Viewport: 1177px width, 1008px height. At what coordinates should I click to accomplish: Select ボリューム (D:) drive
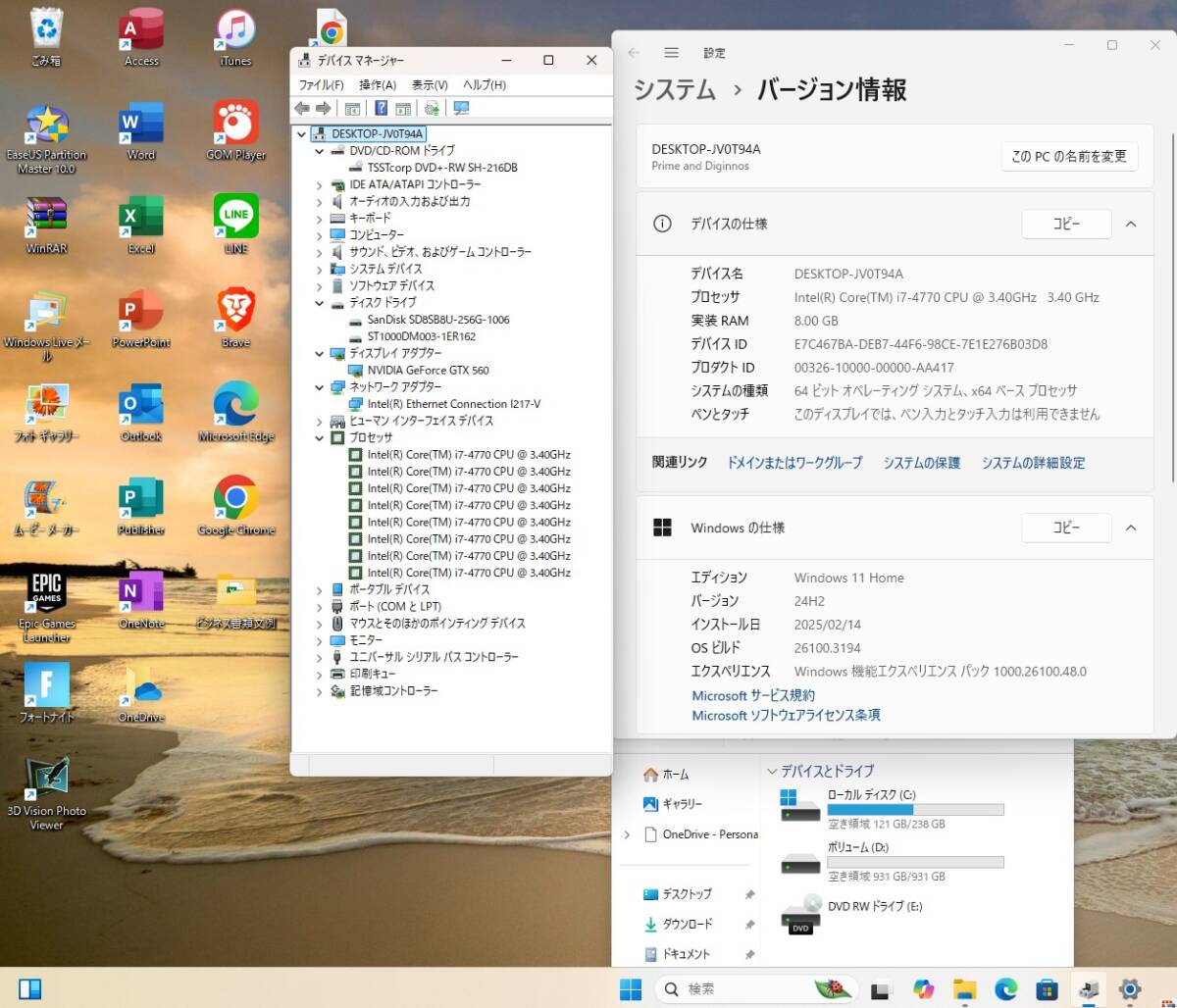[892, 861]
